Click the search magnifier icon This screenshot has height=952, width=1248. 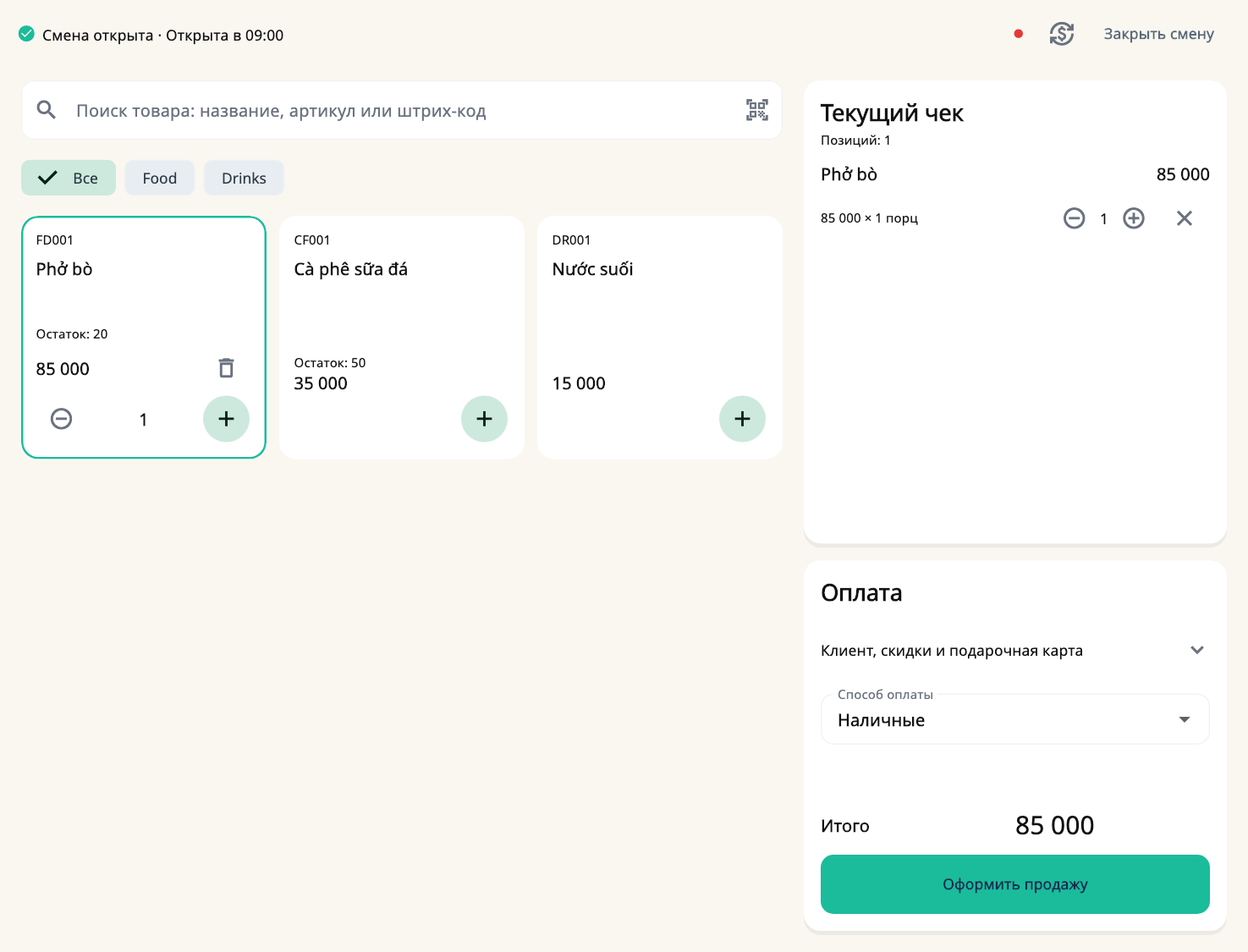coord(47,110)
